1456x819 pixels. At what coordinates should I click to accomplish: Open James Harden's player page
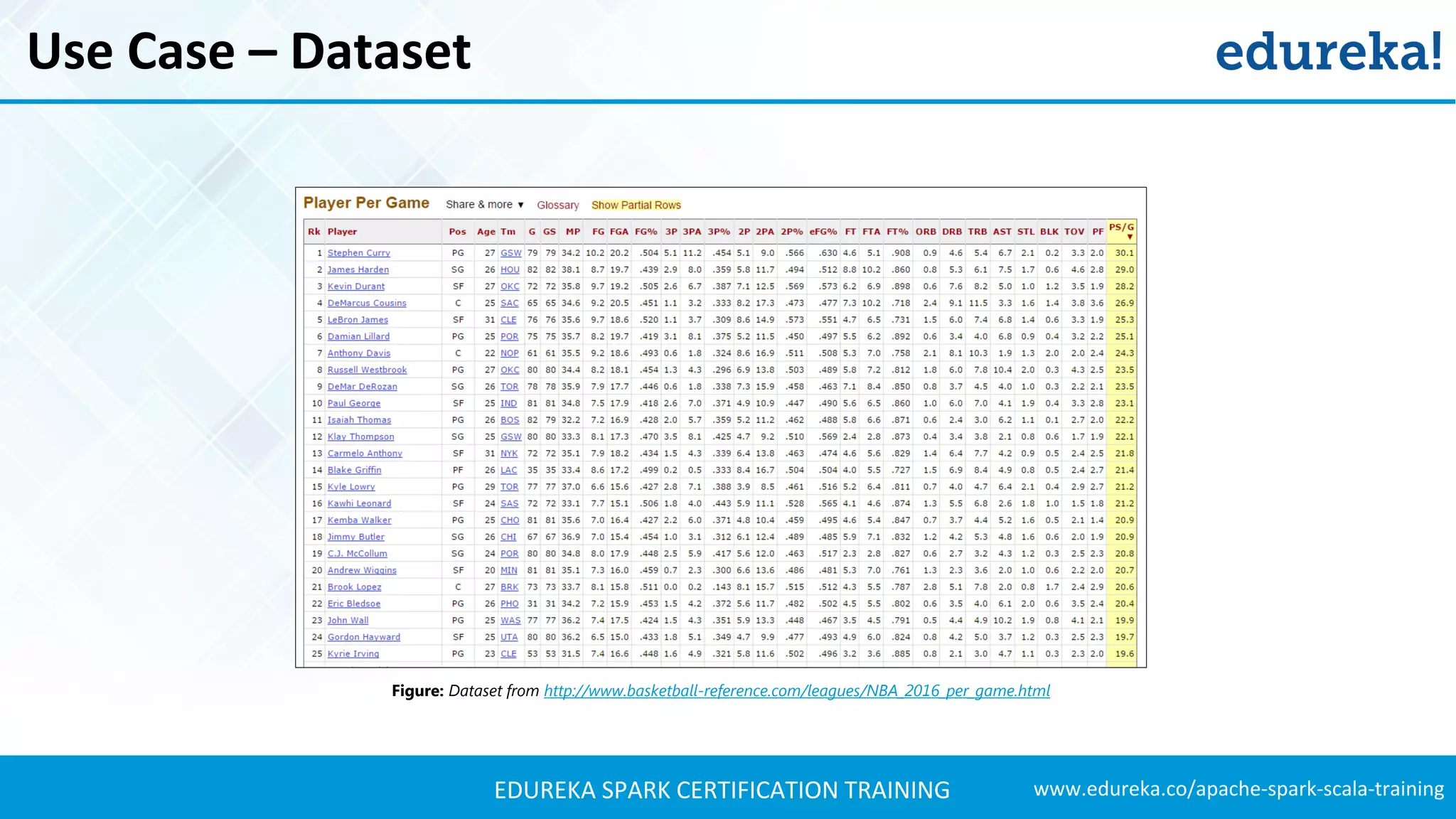click(x=358, y=270)
